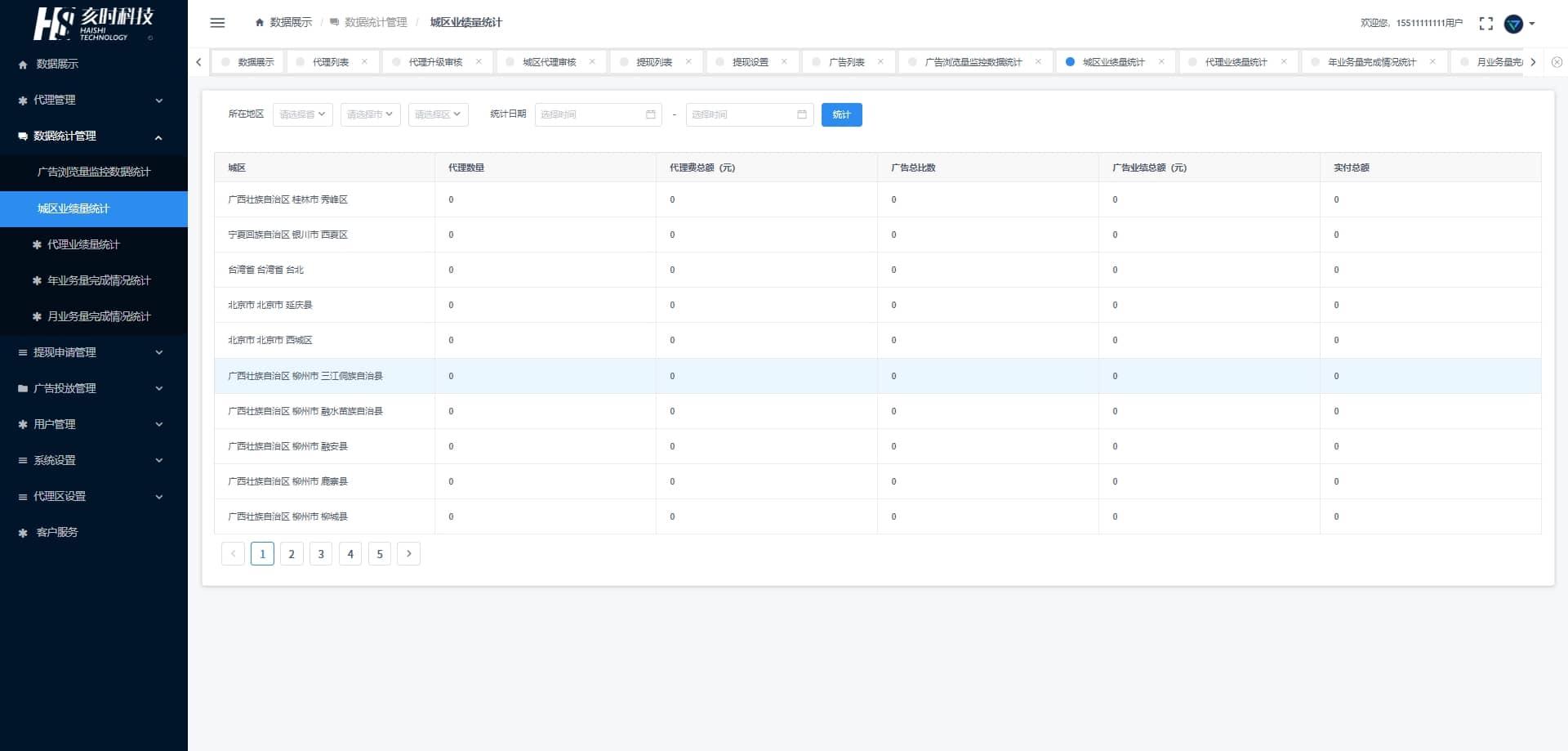Close the 提现设置 tab
This screenshot has height=751, width=1568.
click(x=784, y=62)
